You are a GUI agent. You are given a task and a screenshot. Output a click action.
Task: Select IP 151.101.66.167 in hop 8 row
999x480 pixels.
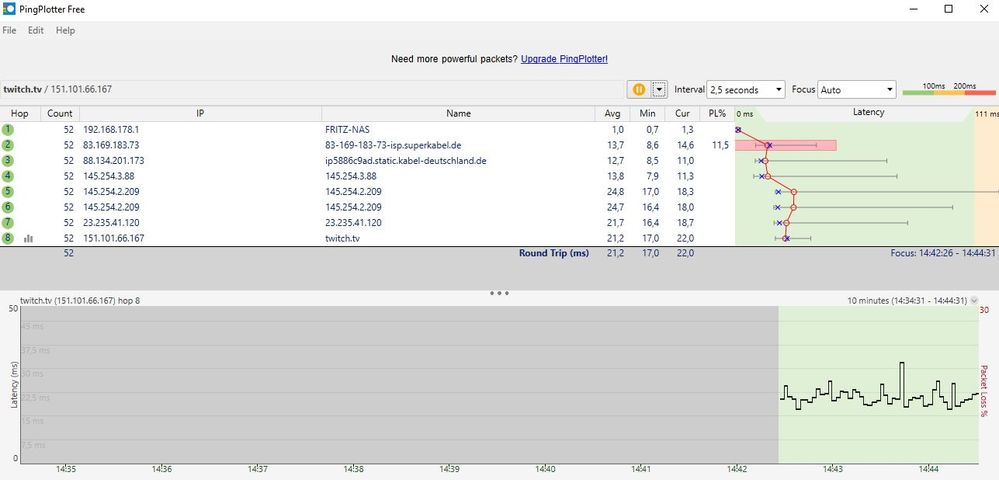[x=113, y=238]
